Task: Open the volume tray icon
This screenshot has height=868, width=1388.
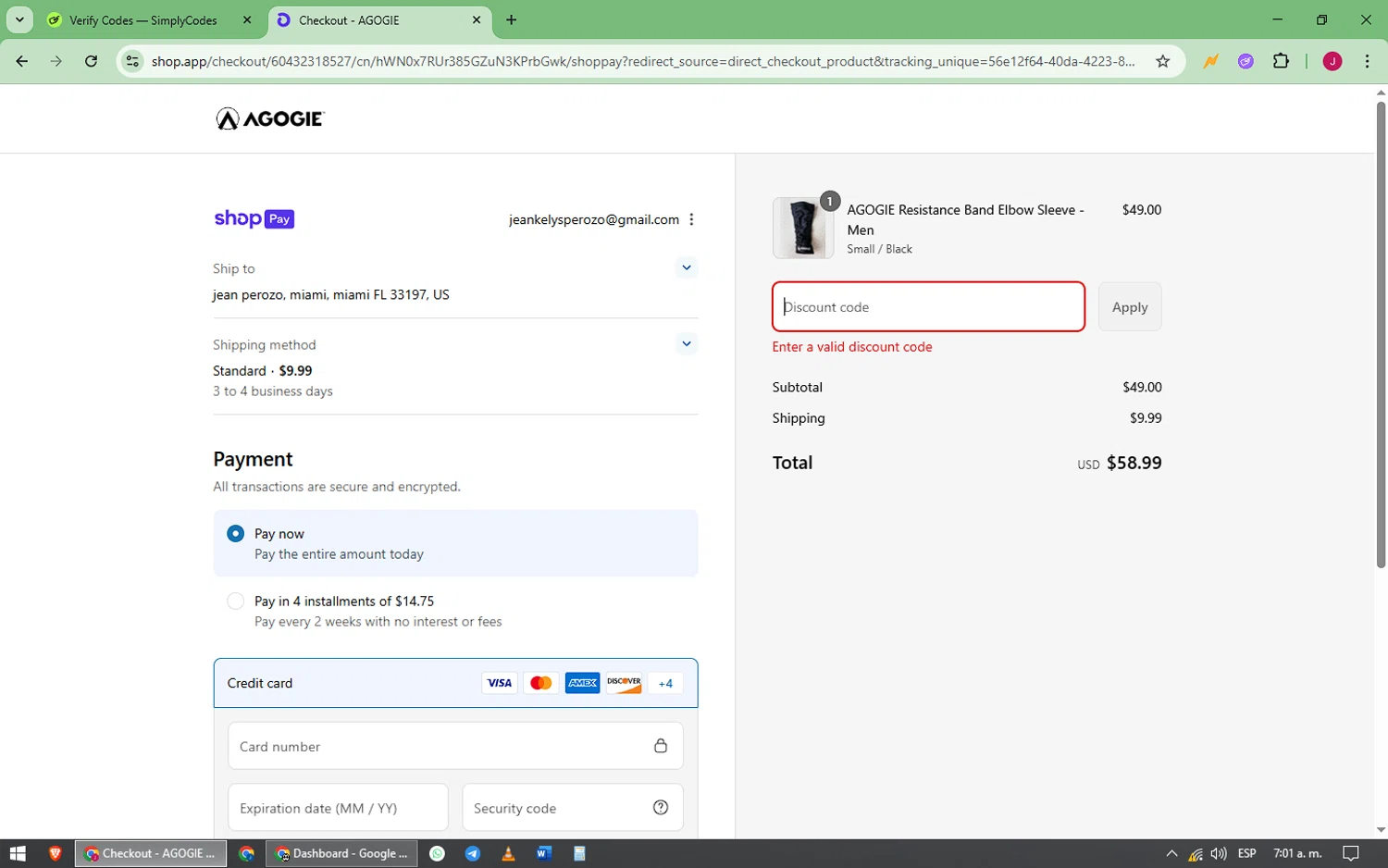Action: 1219,853
